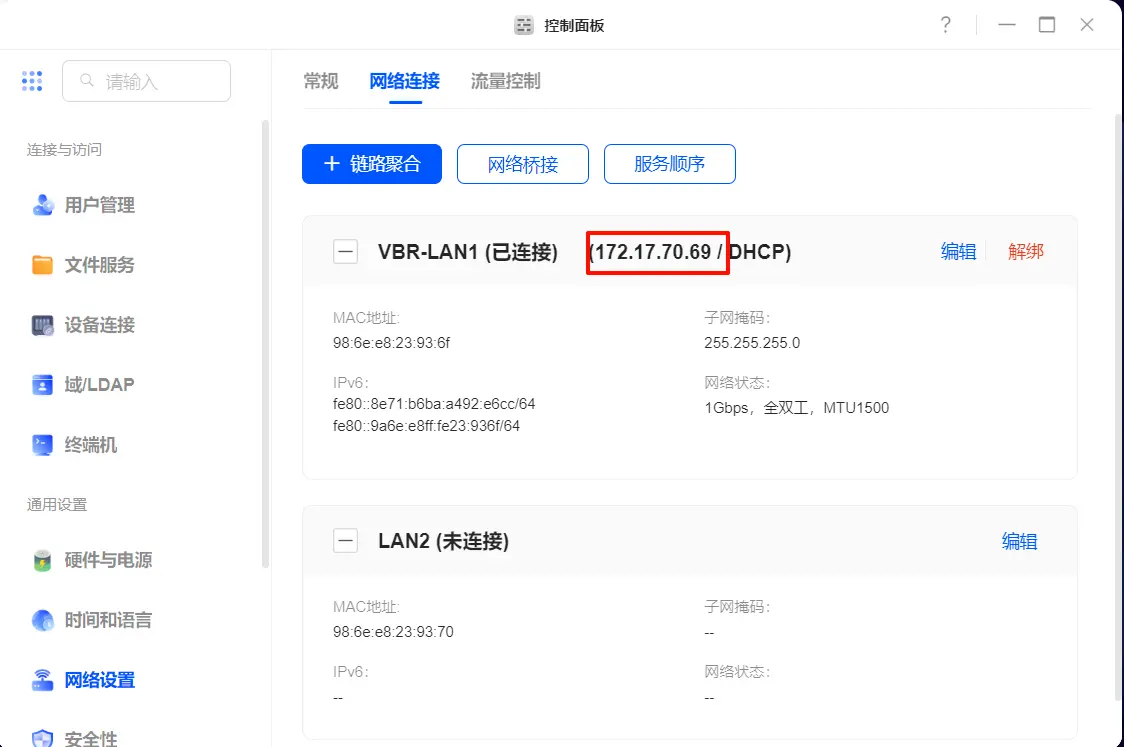This screenshot has width=1124, height=747.
Task: Select the Device Connection (设备连接) icon
Action: tap(43, 325)
